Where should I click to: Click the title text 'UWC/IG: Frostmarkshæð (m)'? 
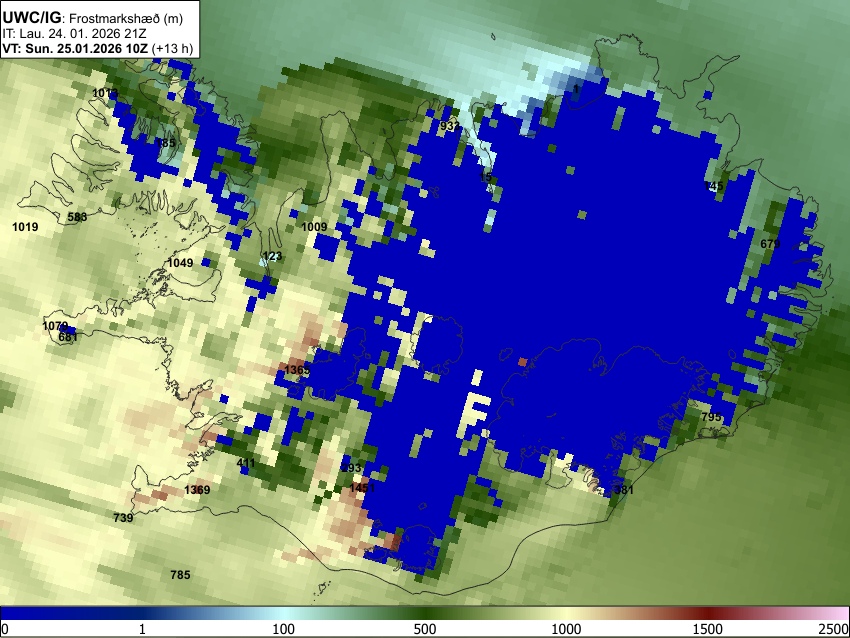point(93,18)
